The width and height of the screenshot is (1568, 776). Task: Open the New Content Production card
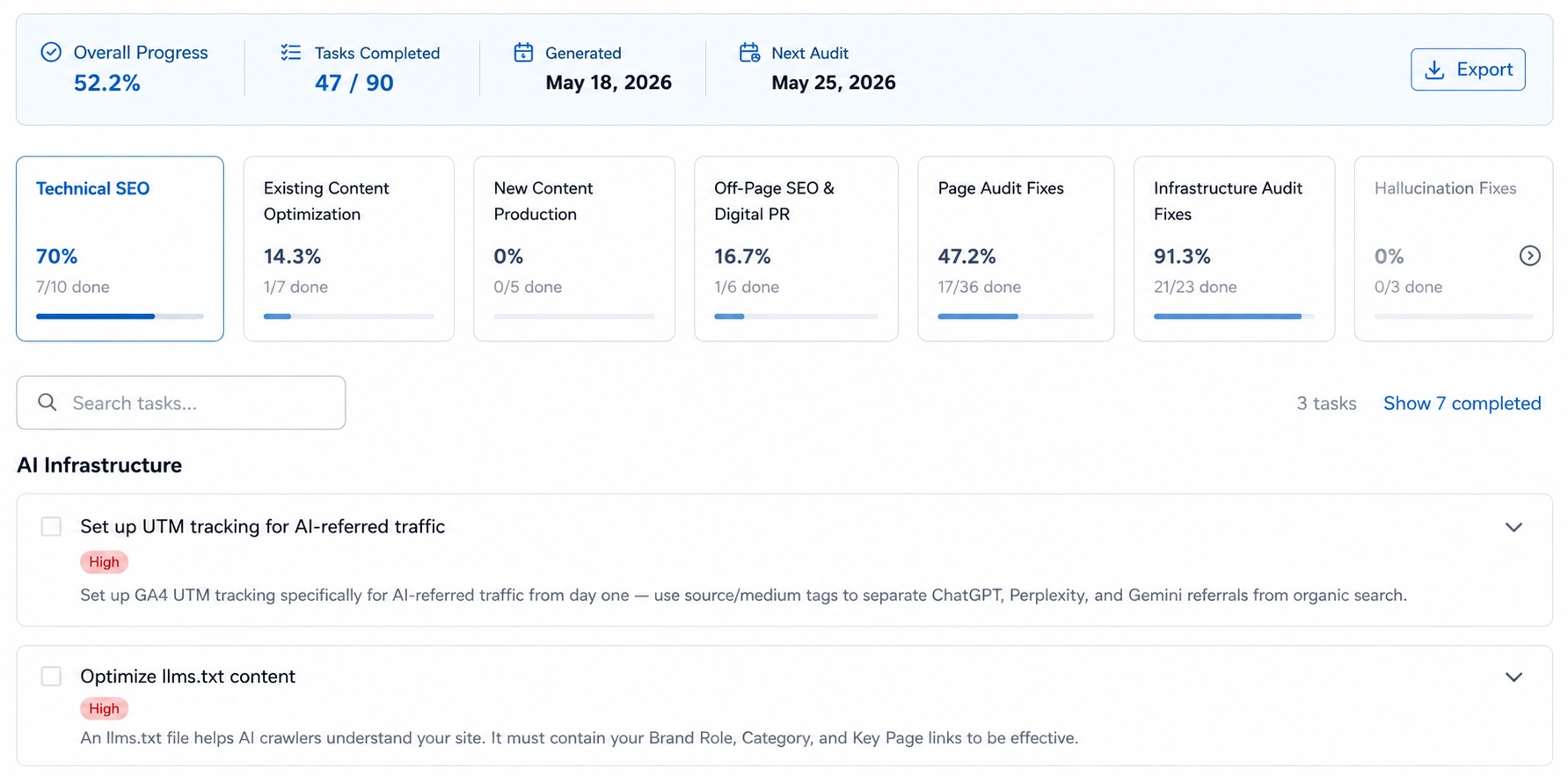pos(574,249)
